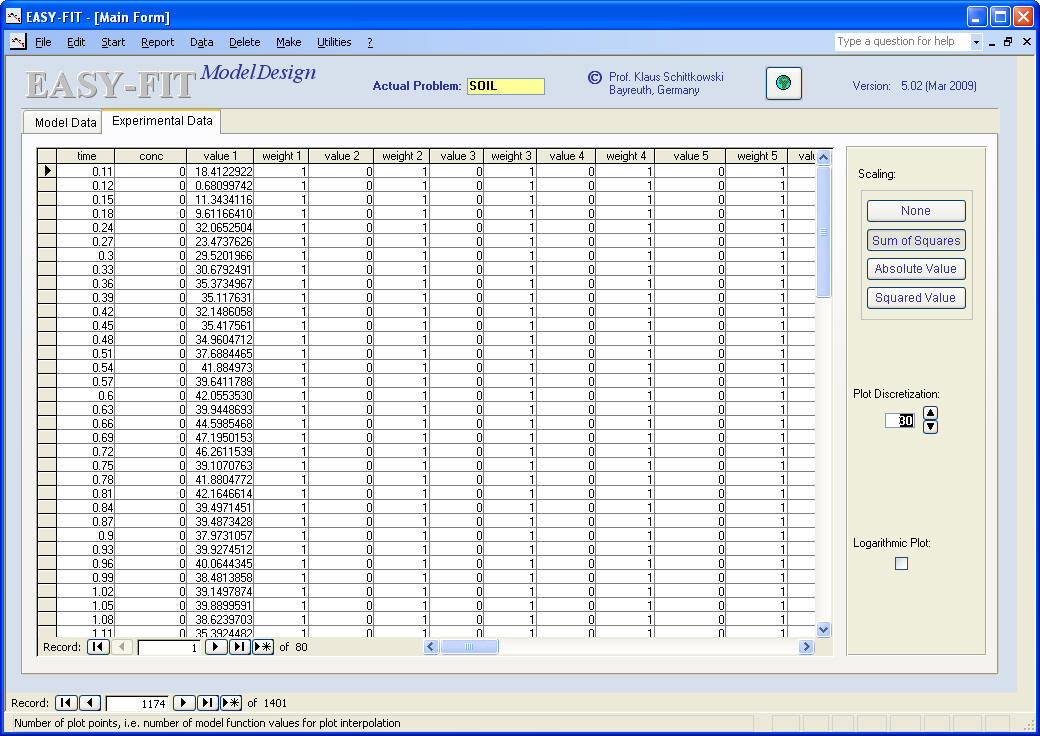The image size is (1040, 736).
Task: Click the EASY-FIT app icon in menu bar
Action: [17, 42]
